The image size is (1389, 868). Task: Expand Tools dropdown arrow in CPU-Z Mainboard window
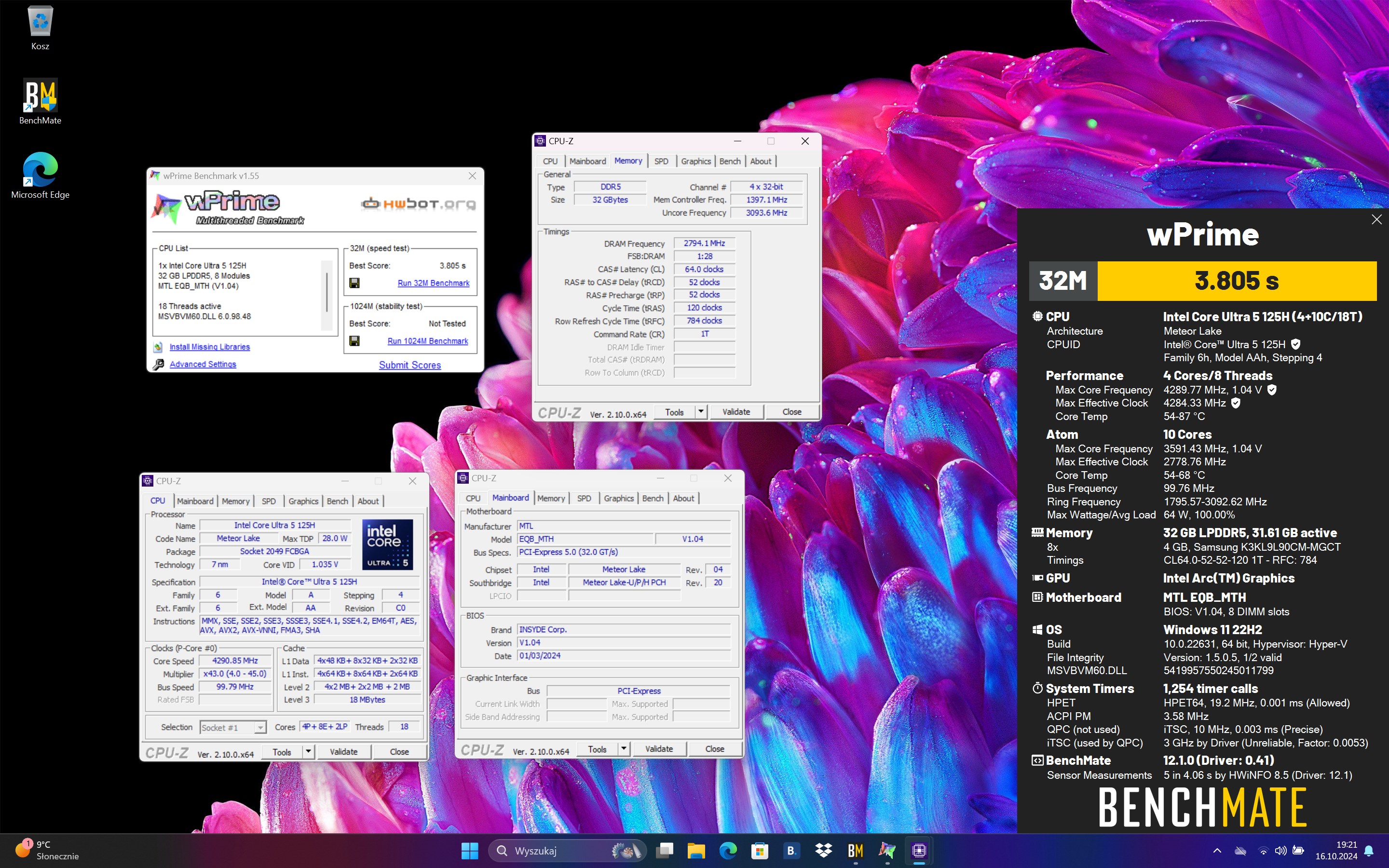pos(623,748)
